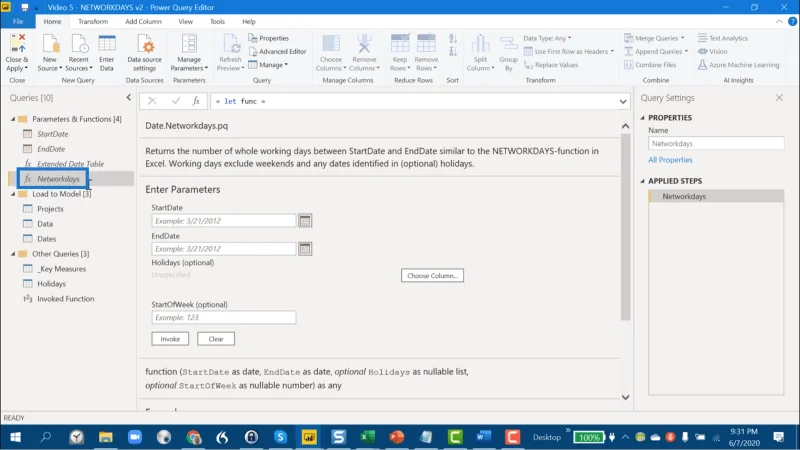
Task: Click the Invoke button
Action: pos(170,339)
